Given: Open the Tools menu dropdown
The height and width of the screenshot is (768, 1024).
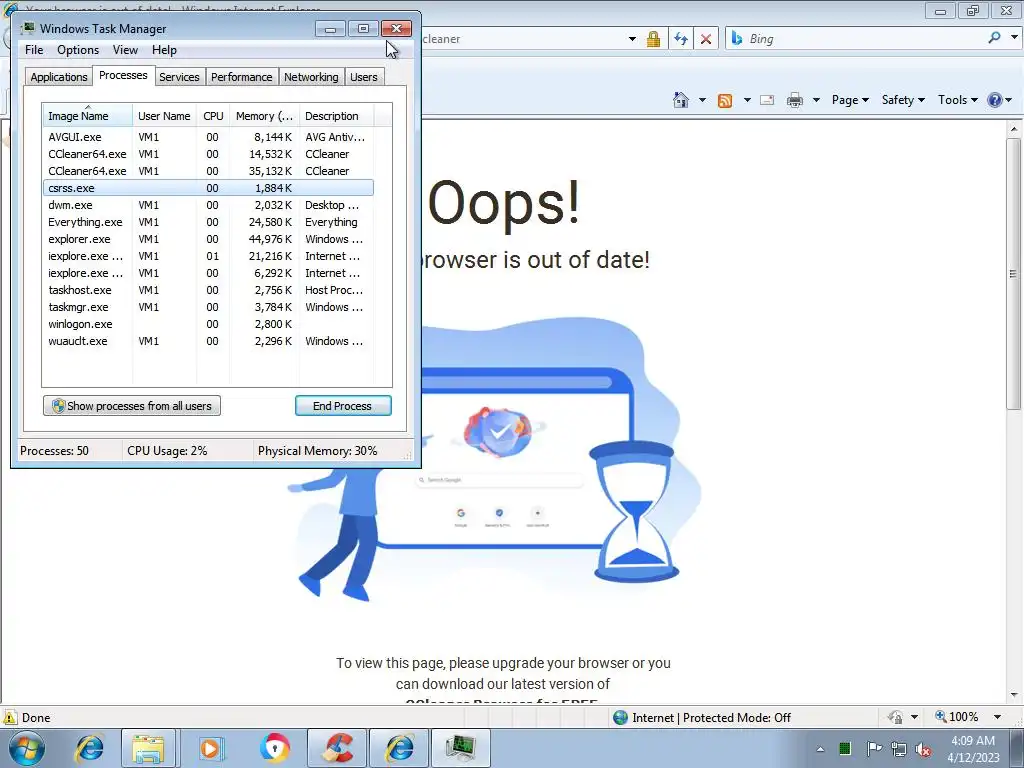Looking at the screenshot, I should [957, 100].
